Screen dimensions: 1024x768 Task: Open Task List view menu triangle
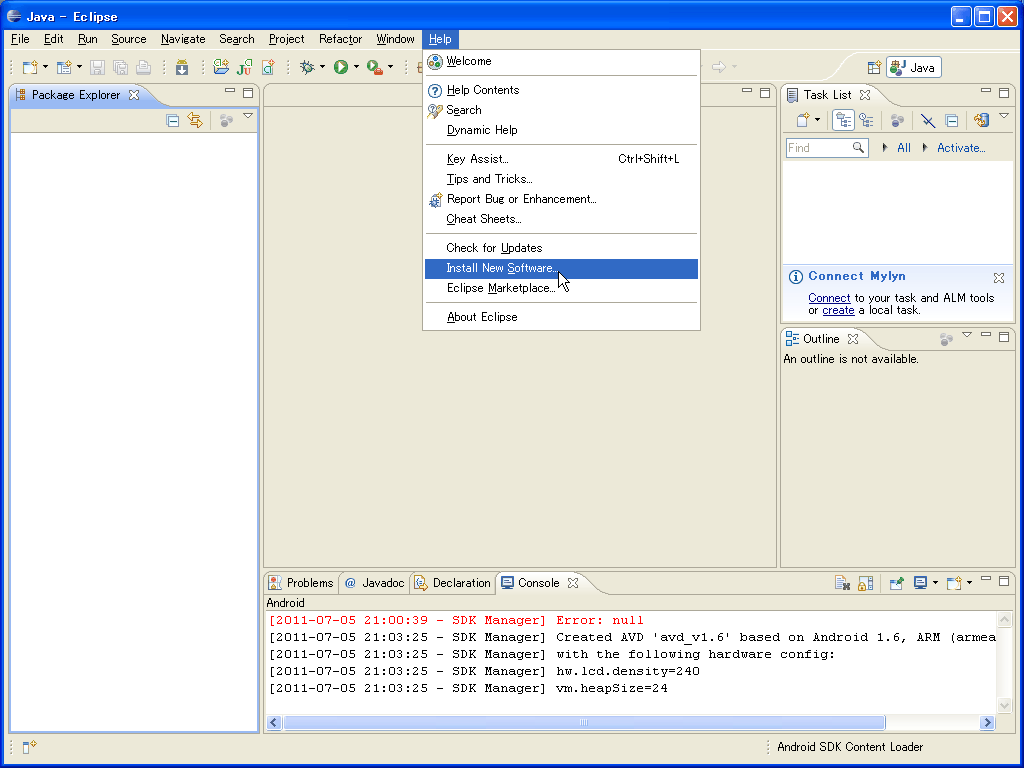pos(1004,116)
